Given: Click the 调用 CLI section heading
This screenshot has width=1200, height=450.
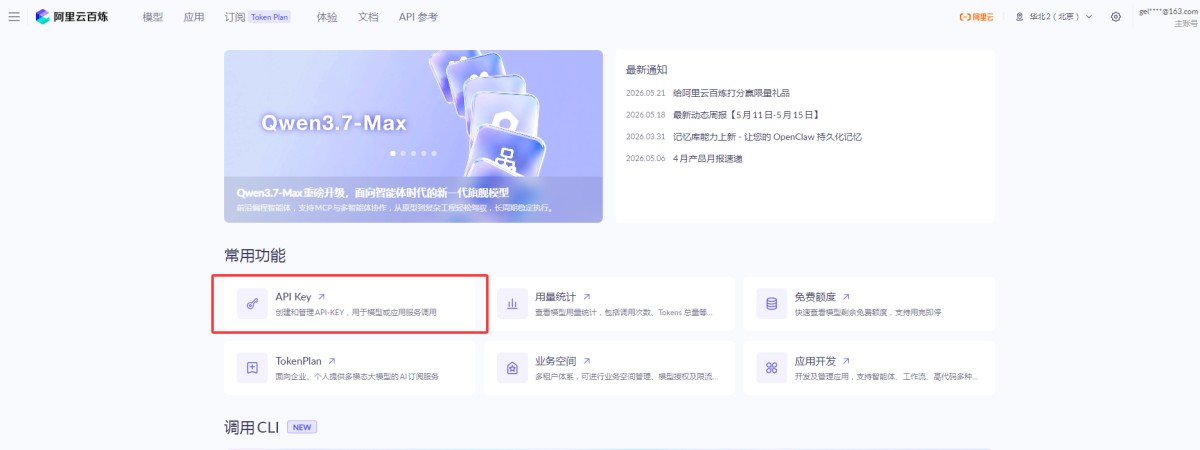Looking at the screenshot, I should [252, 427].
